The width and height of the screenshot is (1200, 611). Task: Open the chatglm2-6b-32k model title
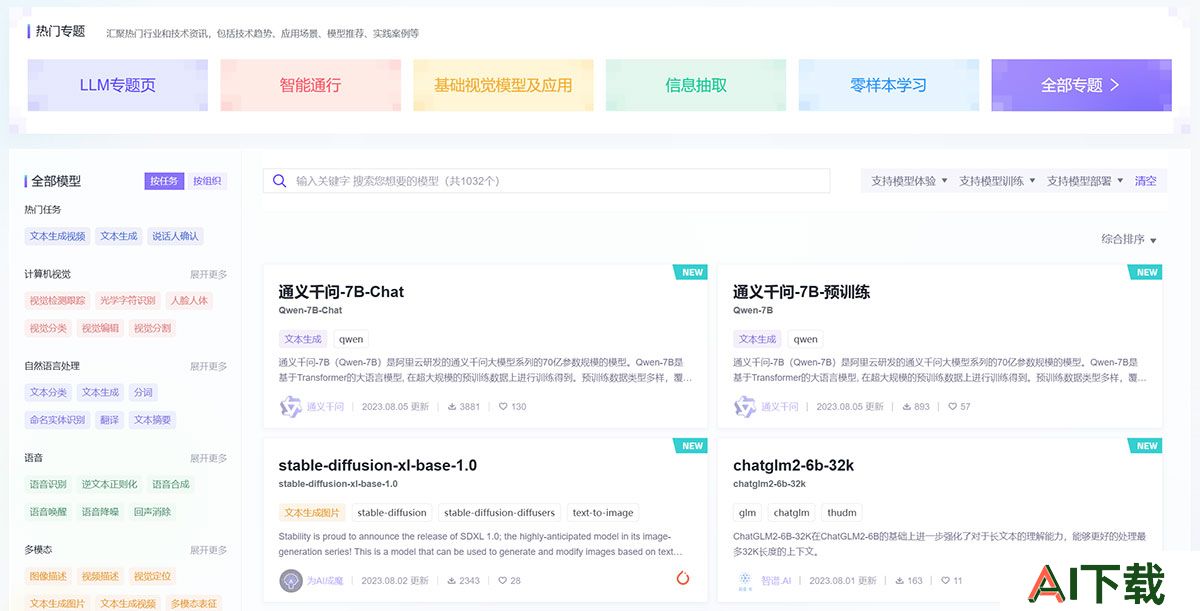tap(793, 465)
